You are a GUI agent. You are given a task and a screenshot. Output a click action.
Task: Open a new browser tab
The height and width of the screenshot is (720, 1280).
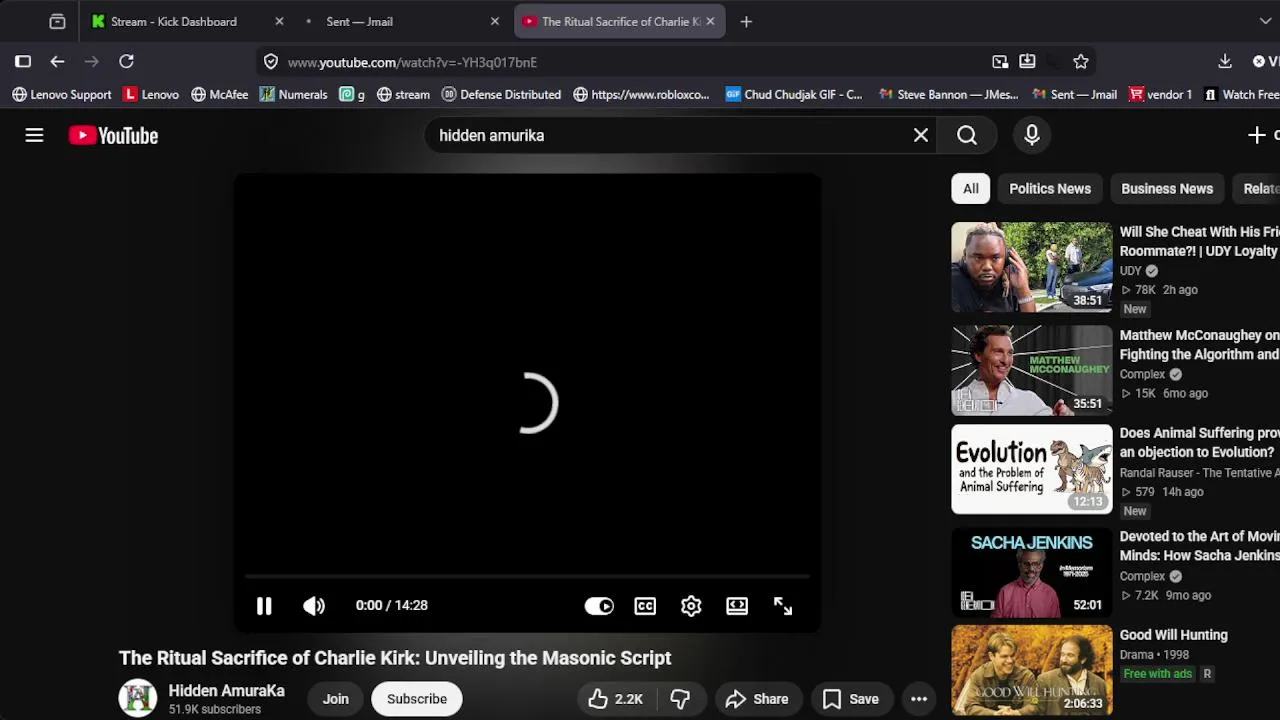tap(746, 21)
